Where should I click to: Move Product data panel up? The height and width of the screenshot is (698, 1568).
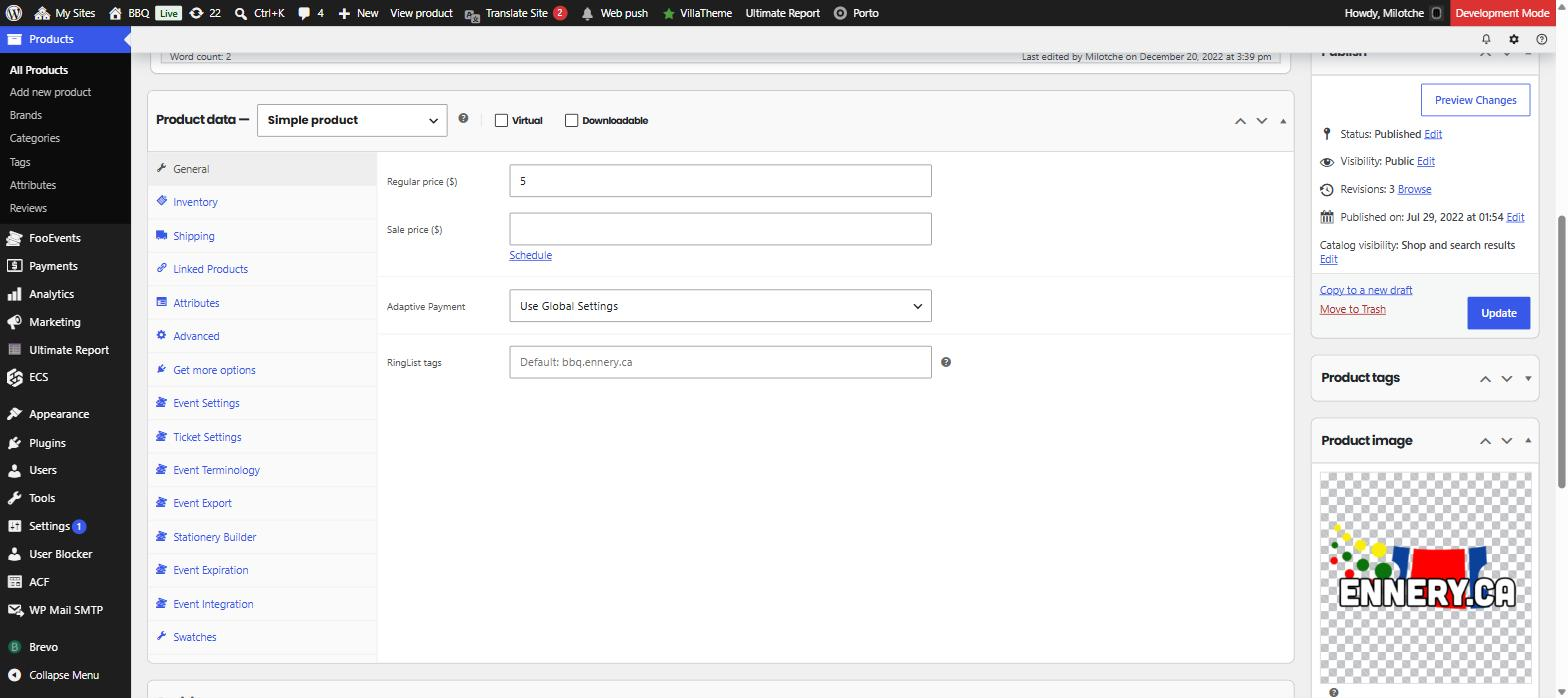tap(1240, 121)
